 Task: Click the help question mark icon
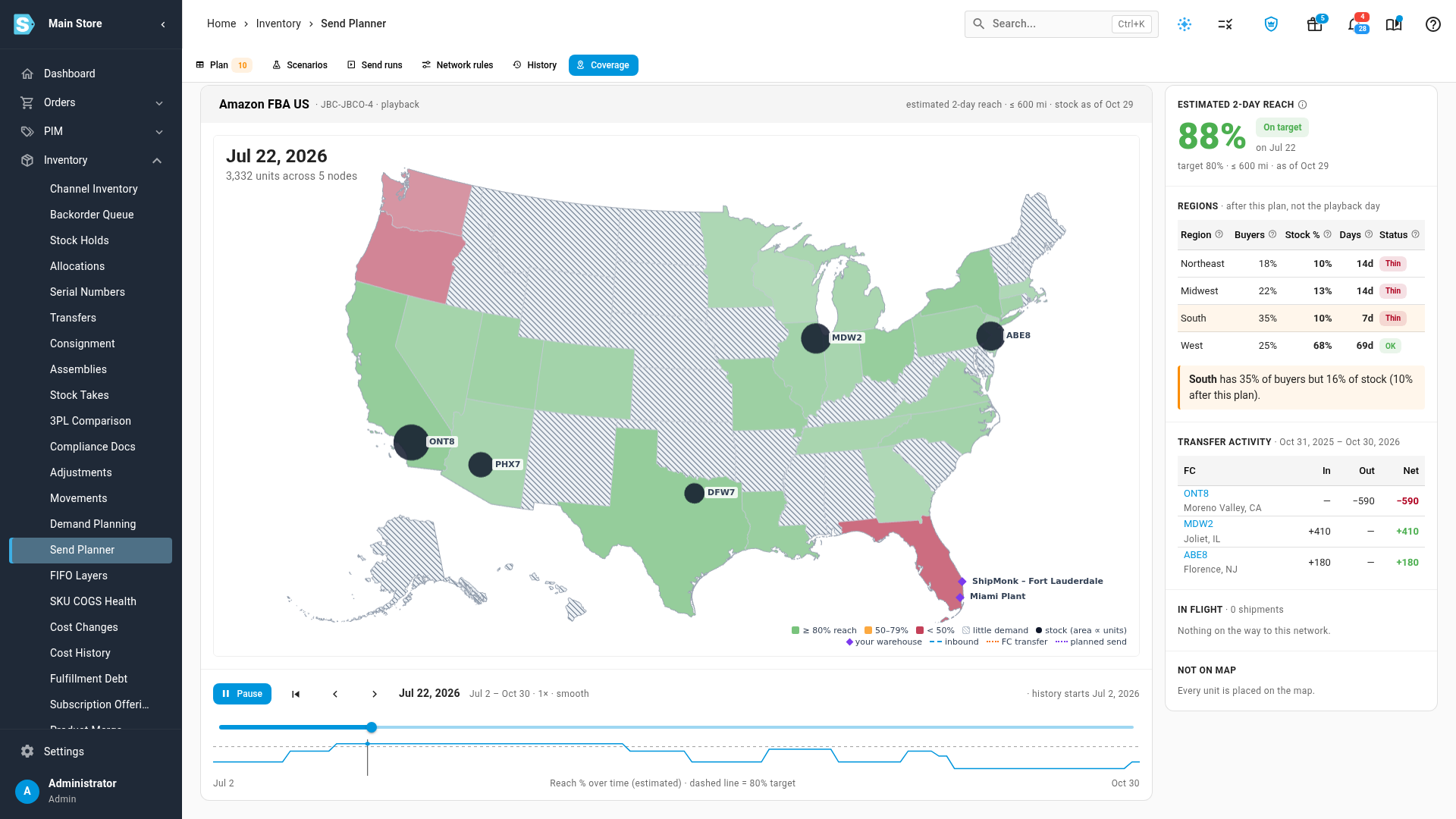coord(1432,24)
